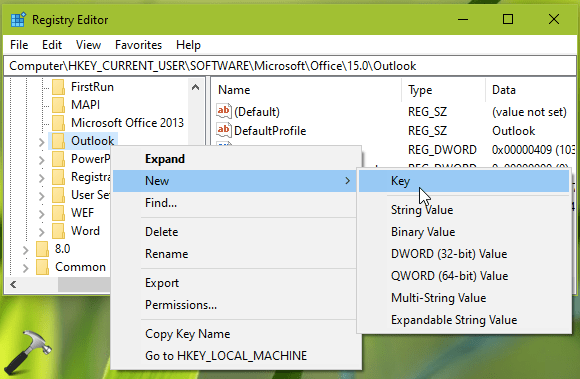Click the Data column header
This screenshot has height=379, width=580.
(x=531, y=90)
